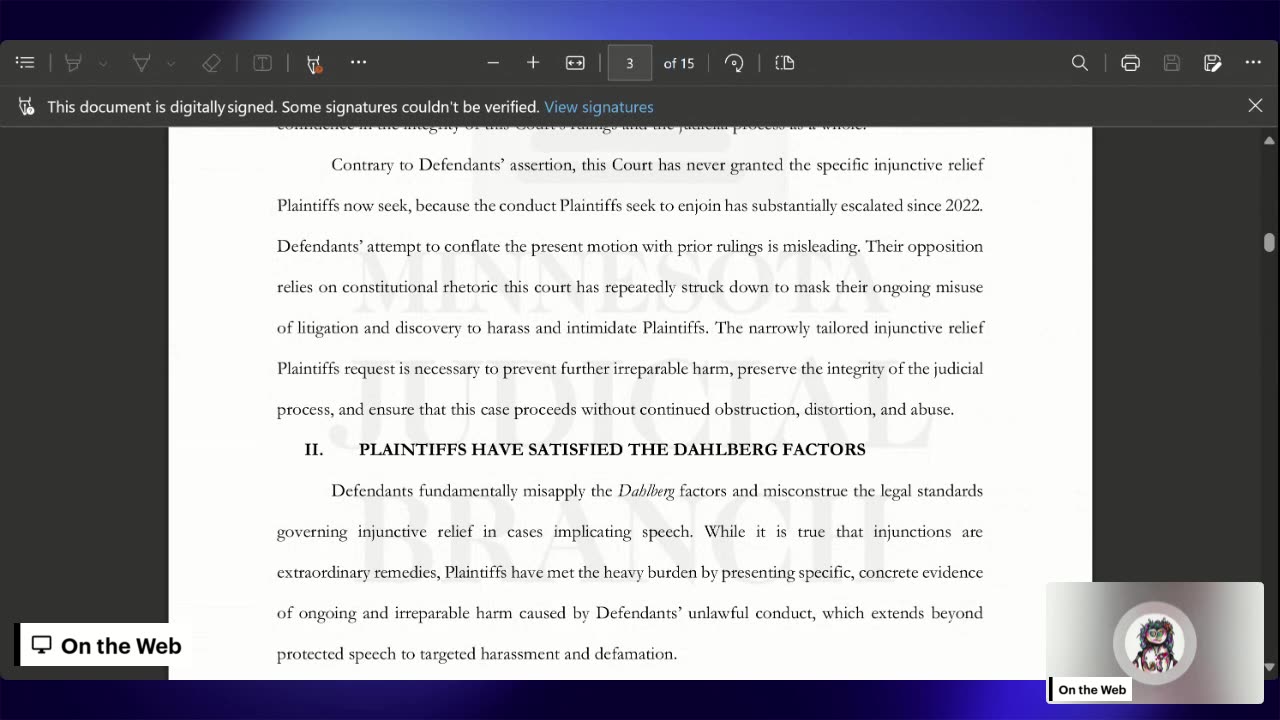Print the PDF document
The height and width of the screenshot is (720, 1280).
click(1130, 63)
